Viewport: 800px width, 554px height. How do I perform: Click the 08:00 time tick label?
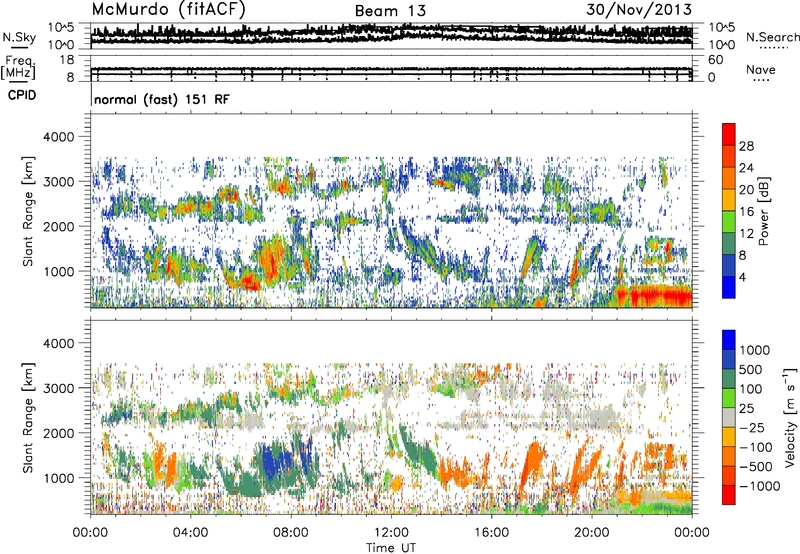click(x=291, y=533)
